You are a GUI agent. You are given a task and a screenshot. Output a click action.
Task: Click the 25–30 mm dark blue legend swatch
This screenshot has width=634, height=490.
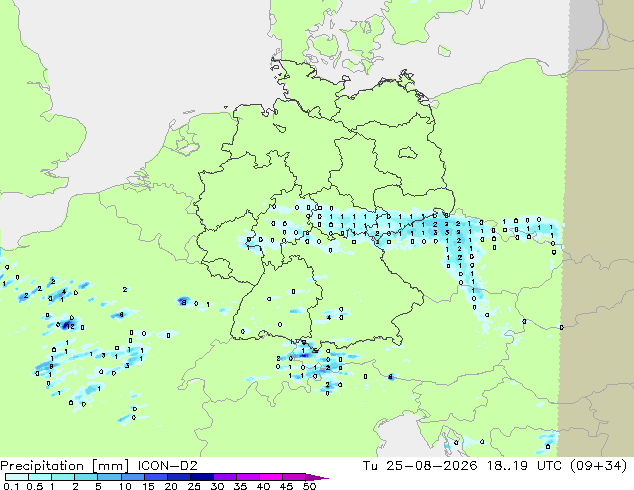(x=202, y=477)
